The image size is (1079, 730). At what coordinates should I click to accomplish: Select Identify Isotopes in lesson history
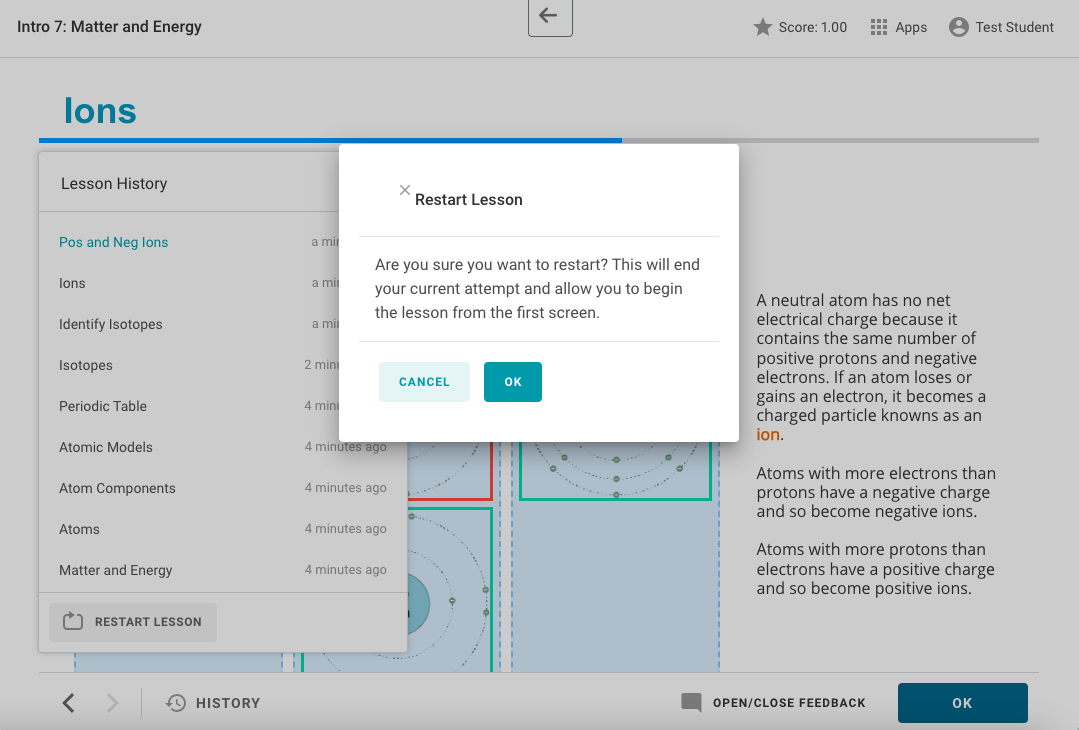[110, 324]
